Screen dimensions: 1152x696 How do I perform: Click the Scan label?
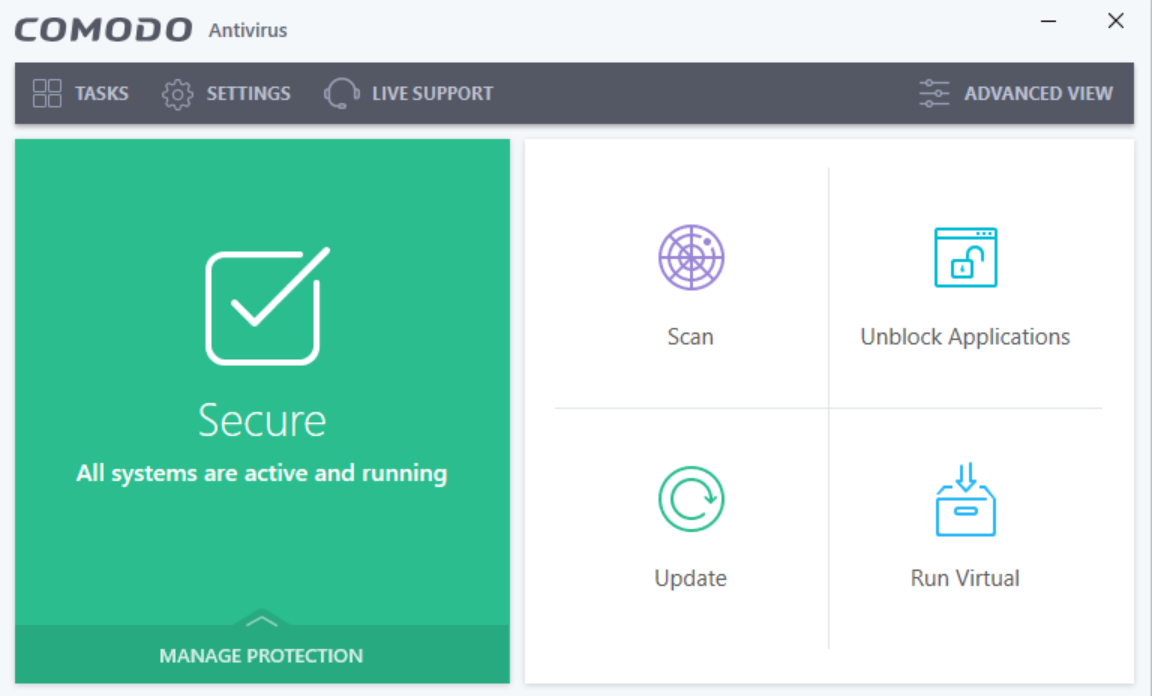(690, 337)
